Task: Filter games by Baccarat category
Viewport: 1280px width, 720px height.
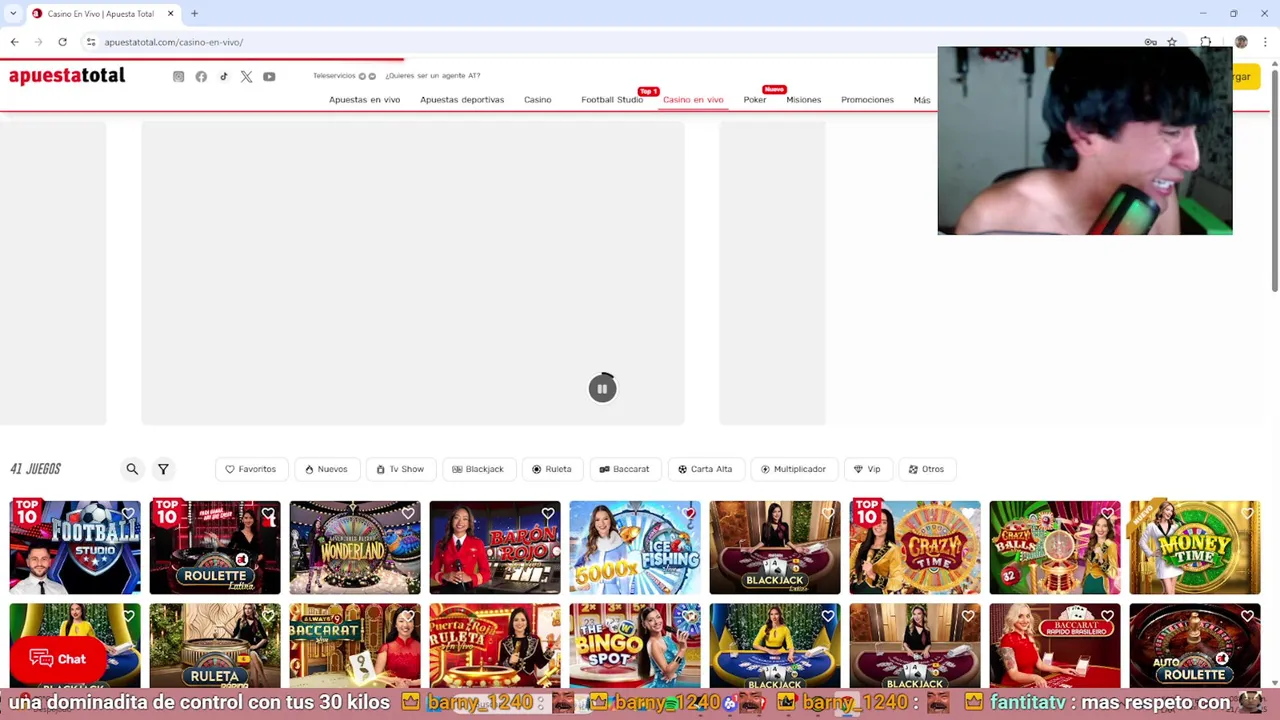Action: click(x=625, y=469)
